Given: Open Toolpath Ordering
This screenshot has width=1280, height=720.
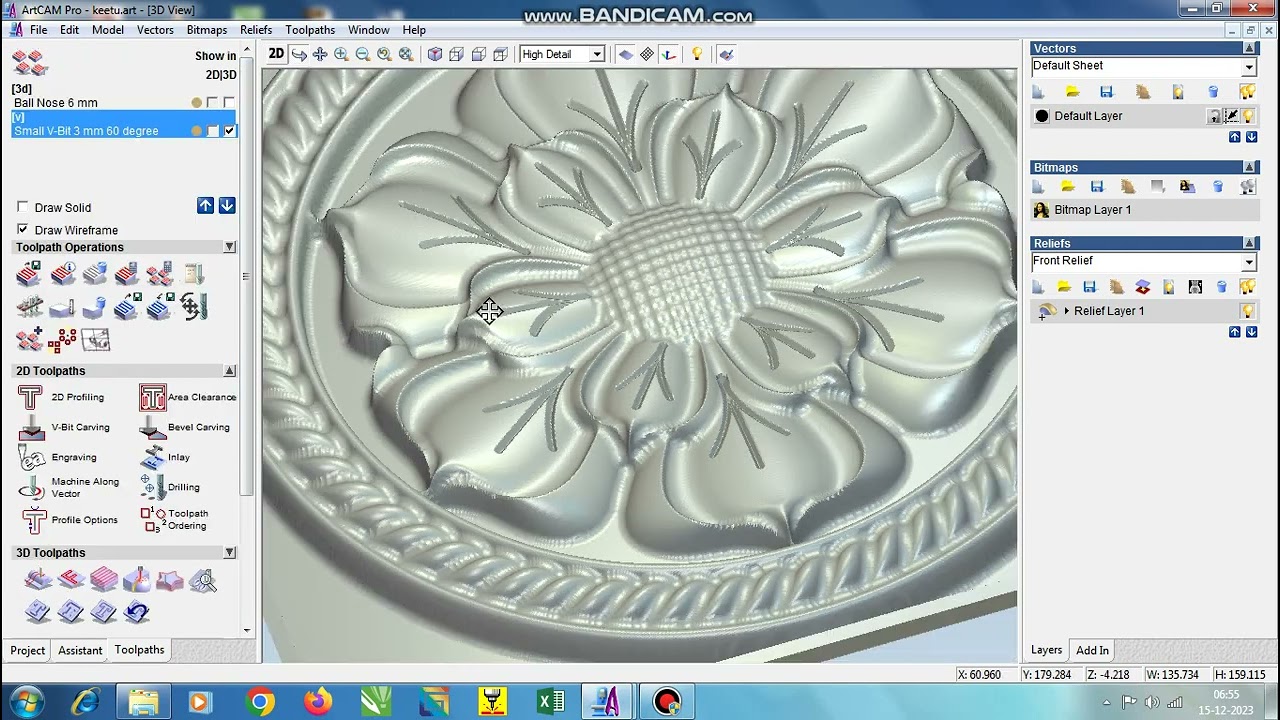Looking at the screenshot, I should (175, 520).
